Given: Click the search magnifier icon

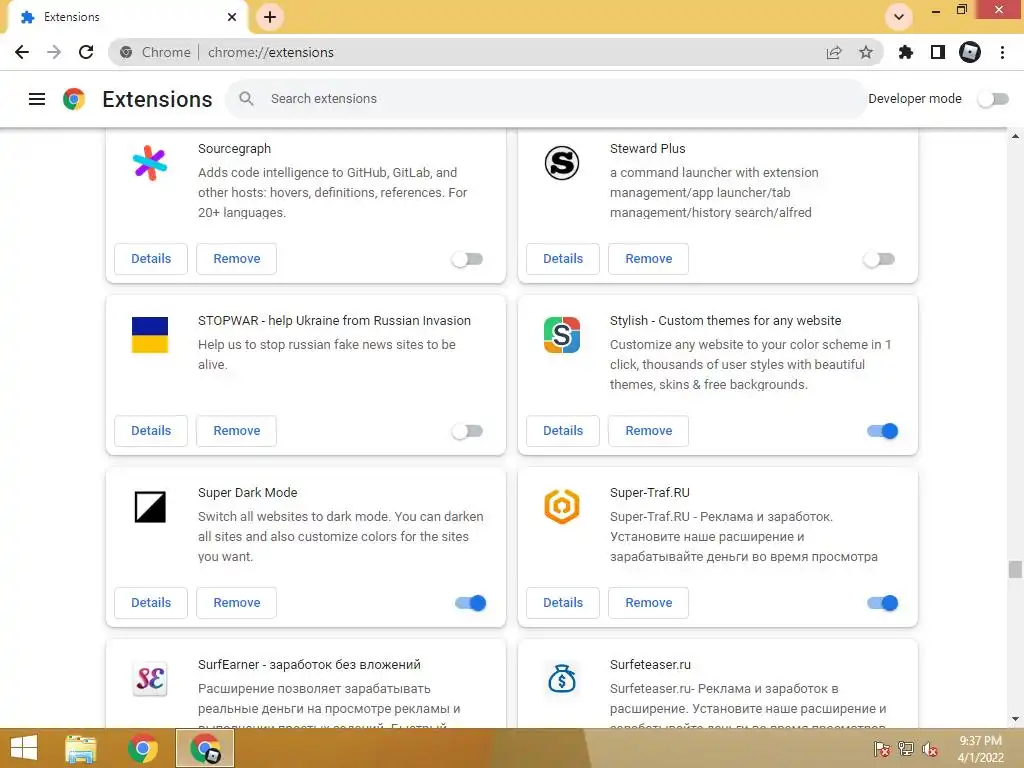Looking at the screenshot, I should click(x=246, y=99).
